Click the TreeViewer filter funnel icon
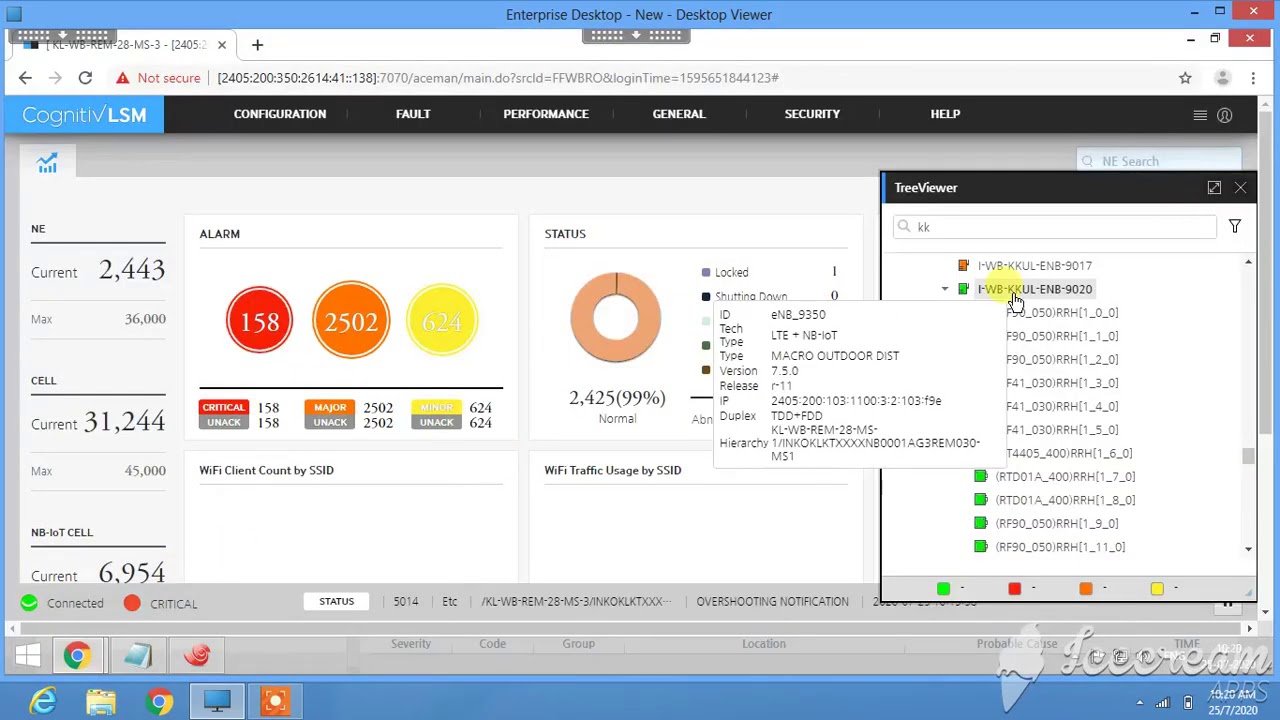Image resolution: width=1280 pixels, height=720 pixels. 1234,227
